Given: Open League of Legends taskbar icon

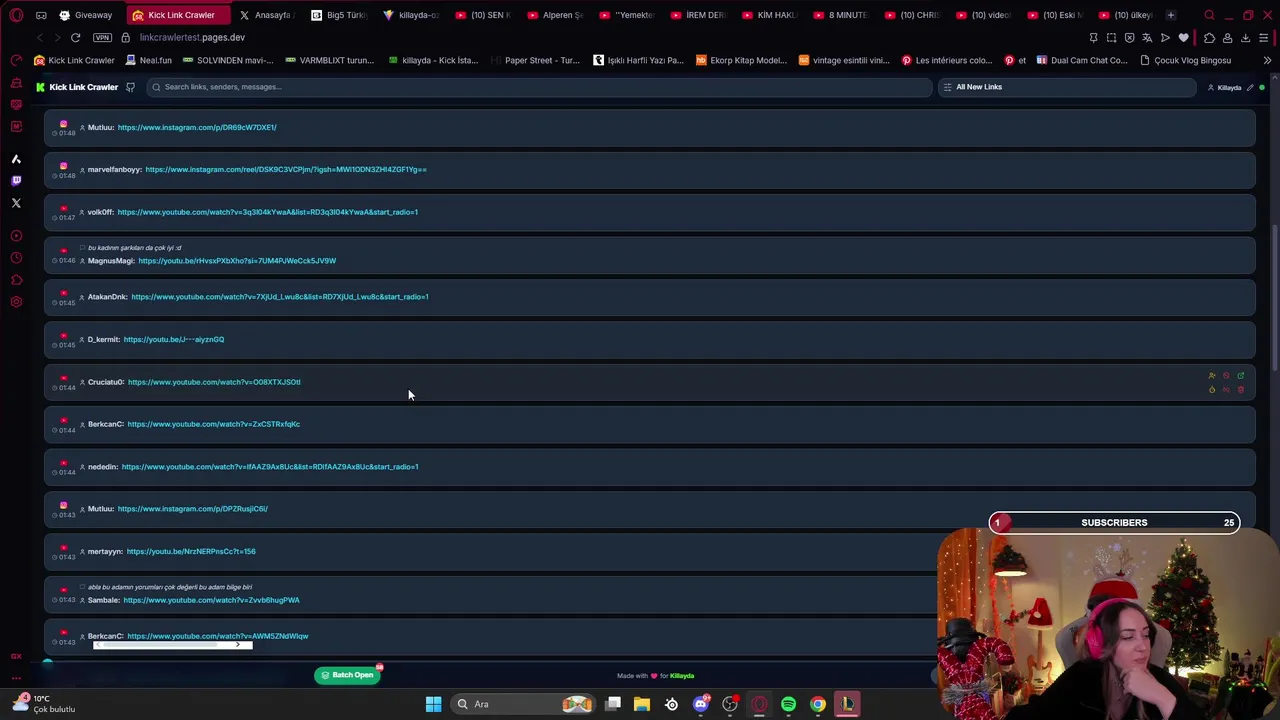Looking at the screenshot, I should tap(847, 704).
